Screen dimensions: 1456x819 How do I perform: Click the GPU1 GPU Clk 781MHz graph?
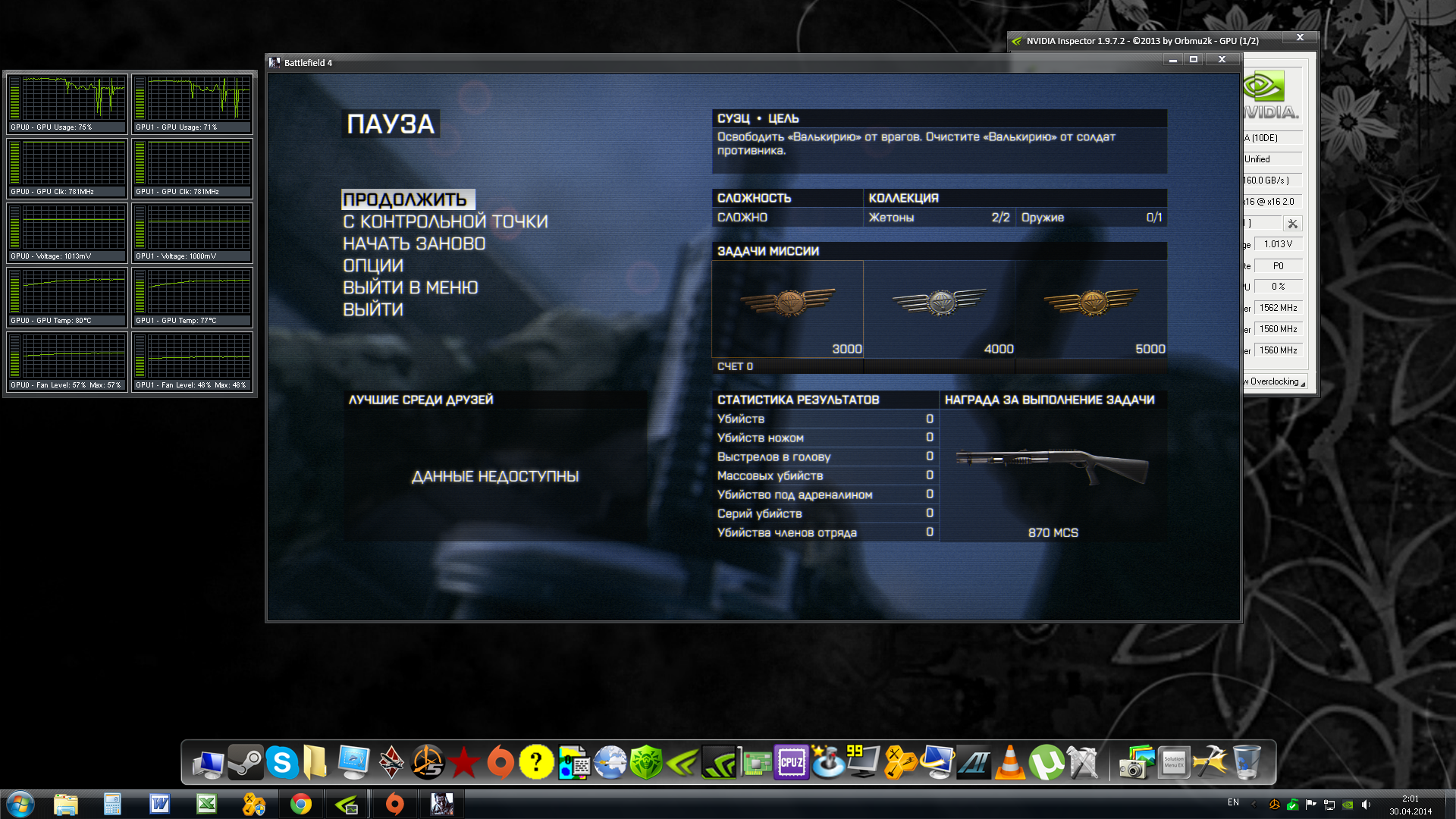[192, 168]
